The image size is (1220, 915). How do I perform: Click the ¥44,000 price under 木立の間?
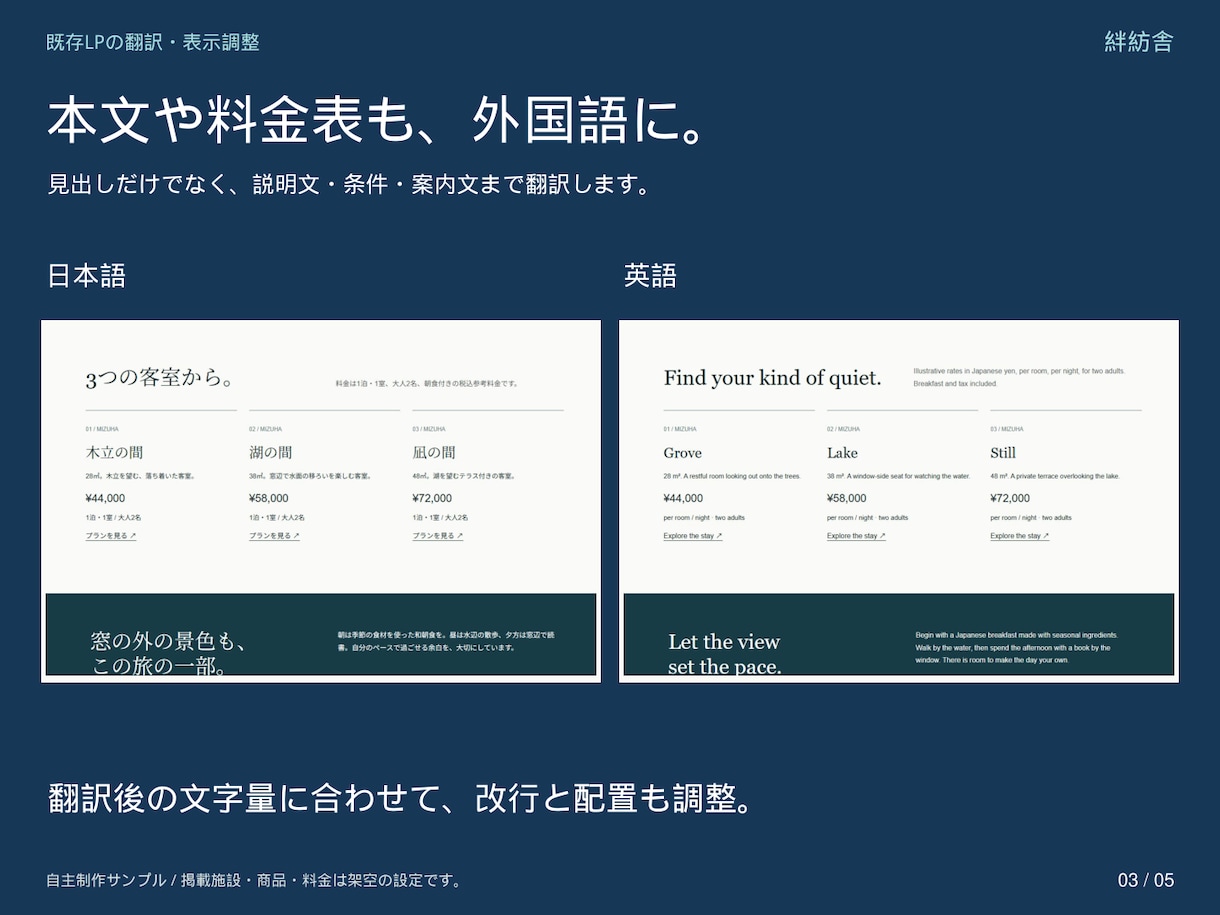pos(105,498)
